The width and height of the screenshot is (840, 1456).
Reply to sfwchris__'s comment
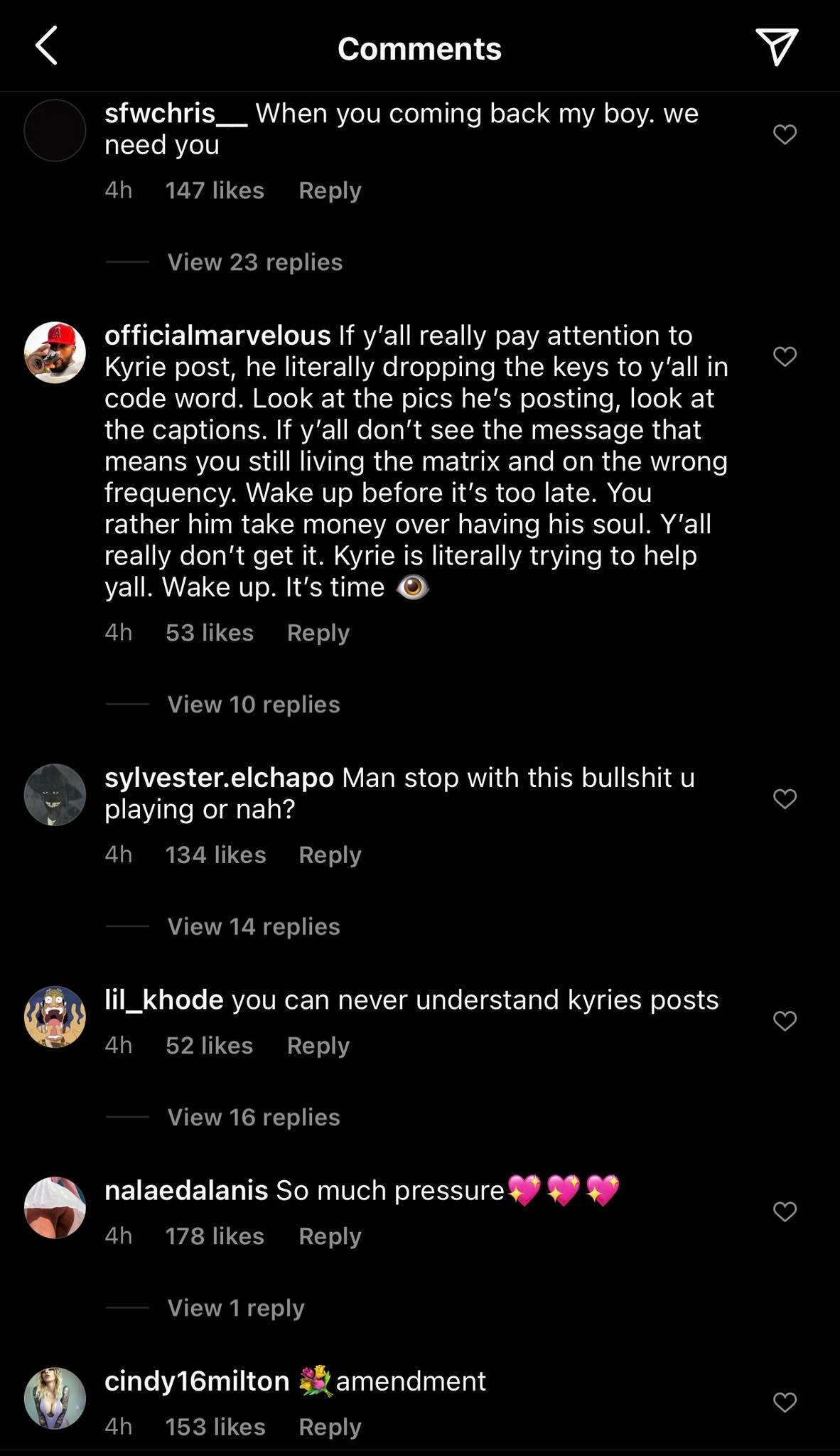[330, 191]
